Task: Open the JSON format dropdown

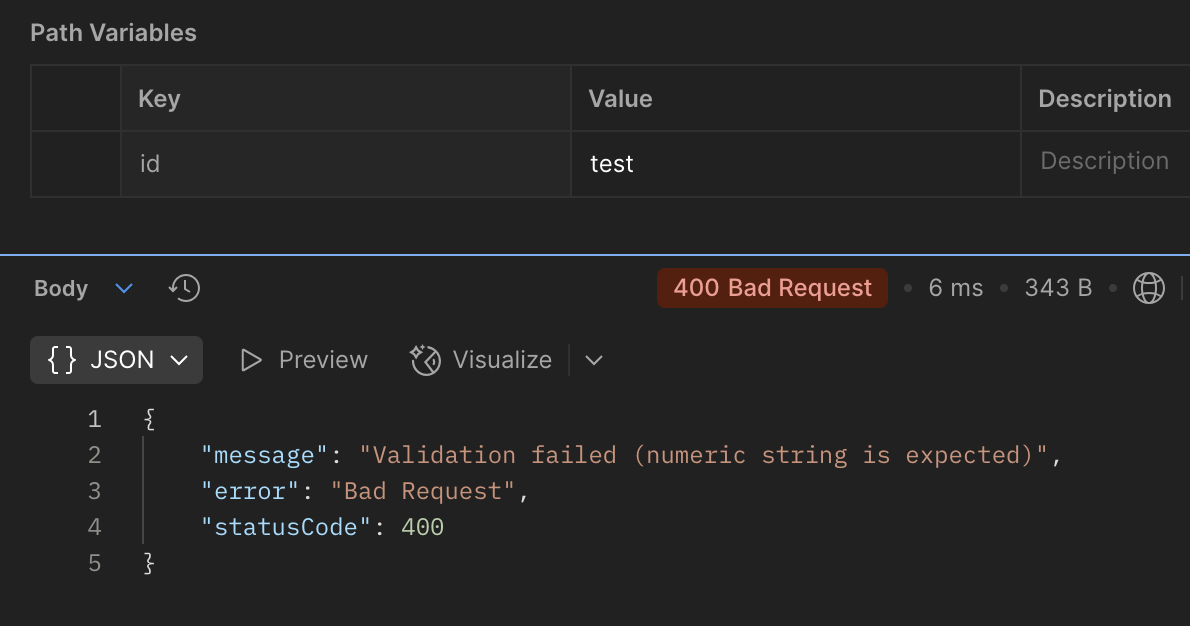Action: 180,360
